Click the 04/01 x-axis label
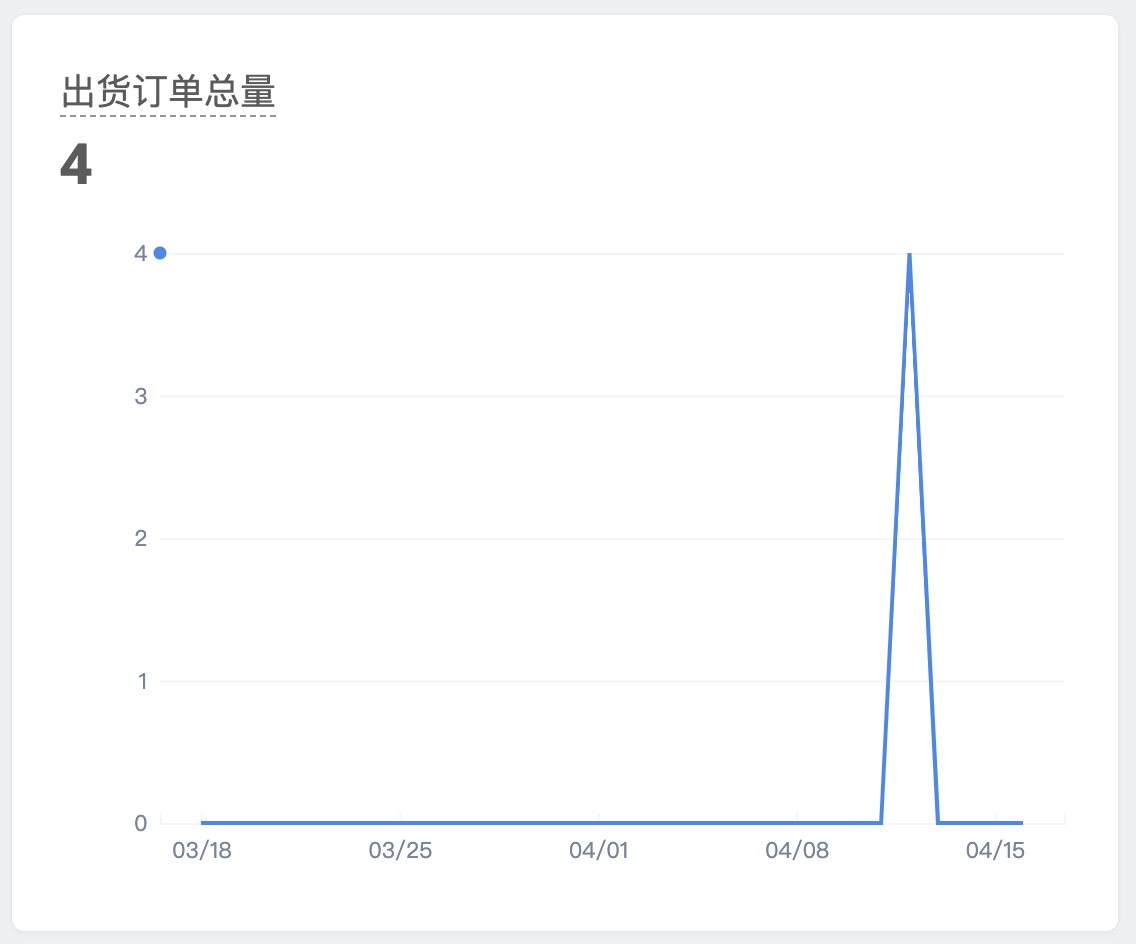Screen dimensions: 1136x944 (598, 850)
